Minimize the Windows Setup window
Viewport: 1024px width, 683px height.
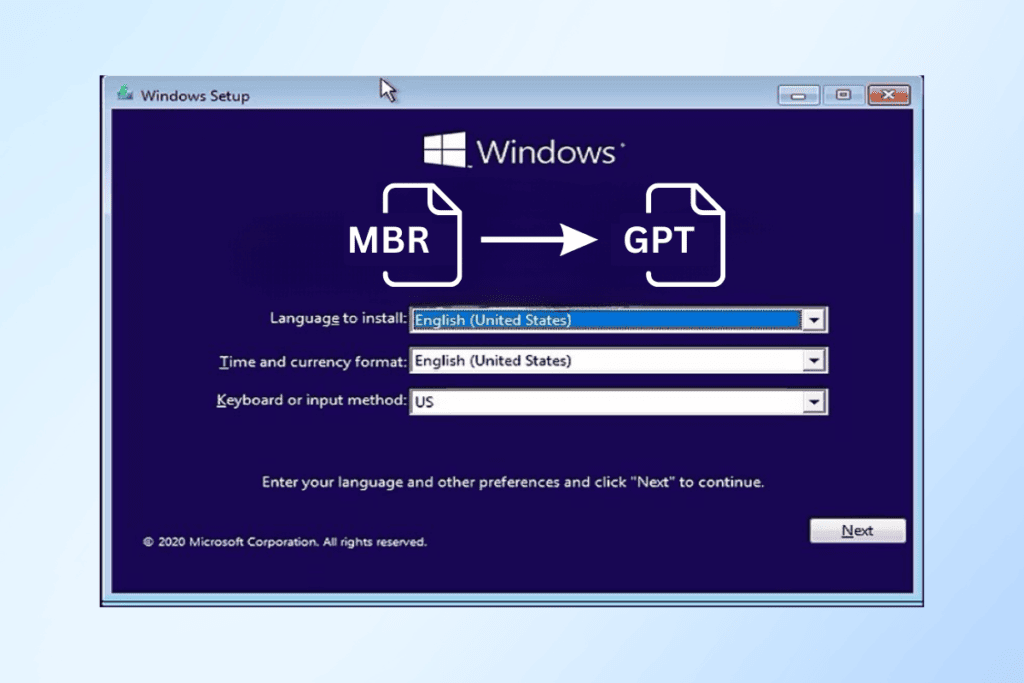798,95
